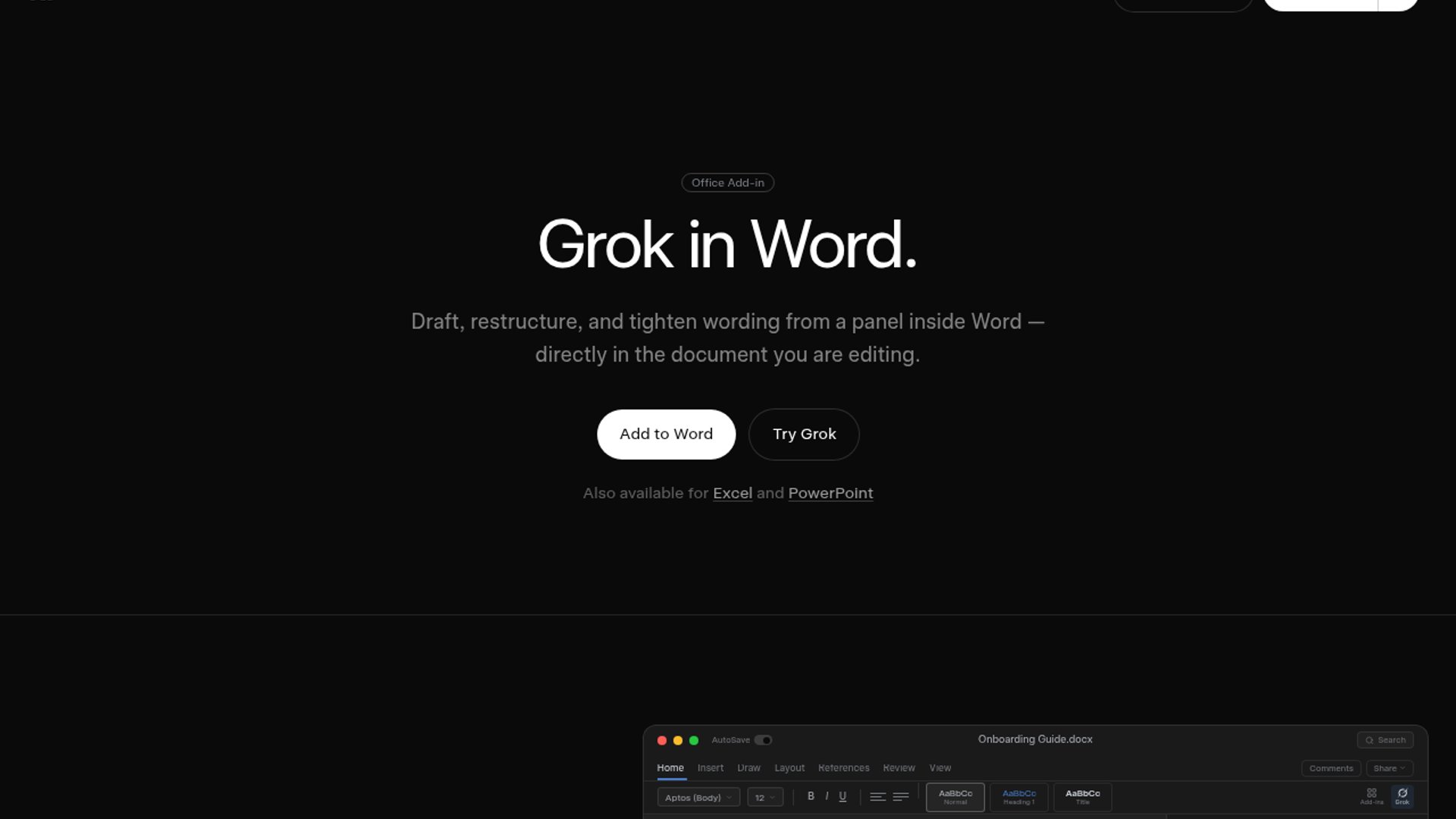The height and width of the screenshot is (819, 1456).
Task: Click the align icon right of Underline
Action: [x=878, y=797]
